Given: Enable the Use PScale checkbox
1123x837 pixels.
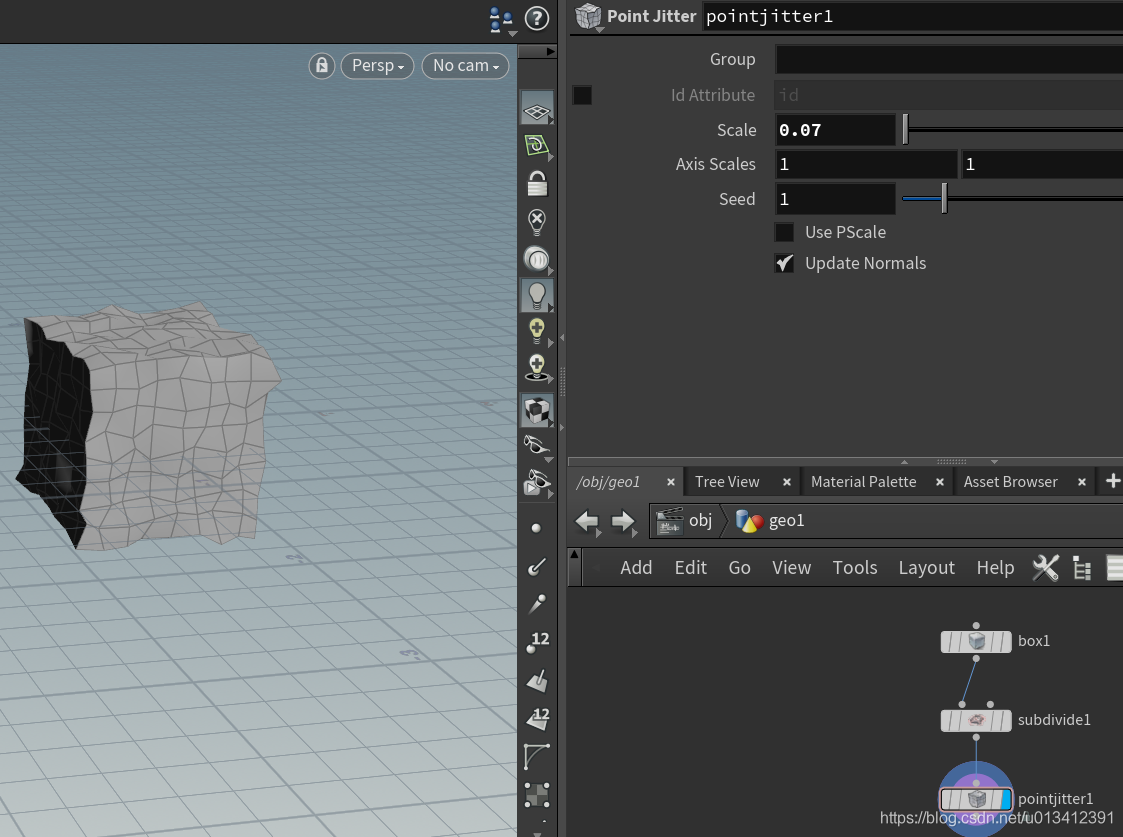Looking at the screenshot, I should click(784, 232).
